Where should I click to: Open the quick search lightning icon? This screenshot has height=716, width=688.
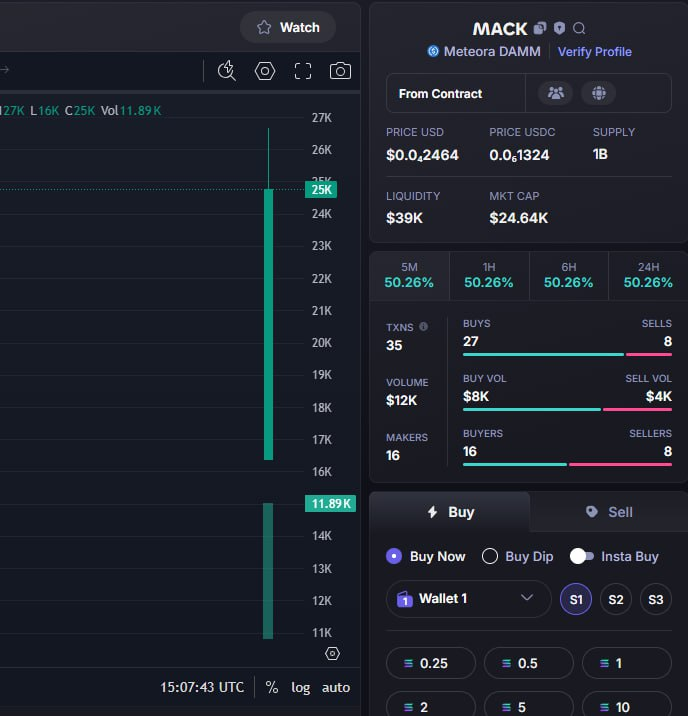coord(226,71)
